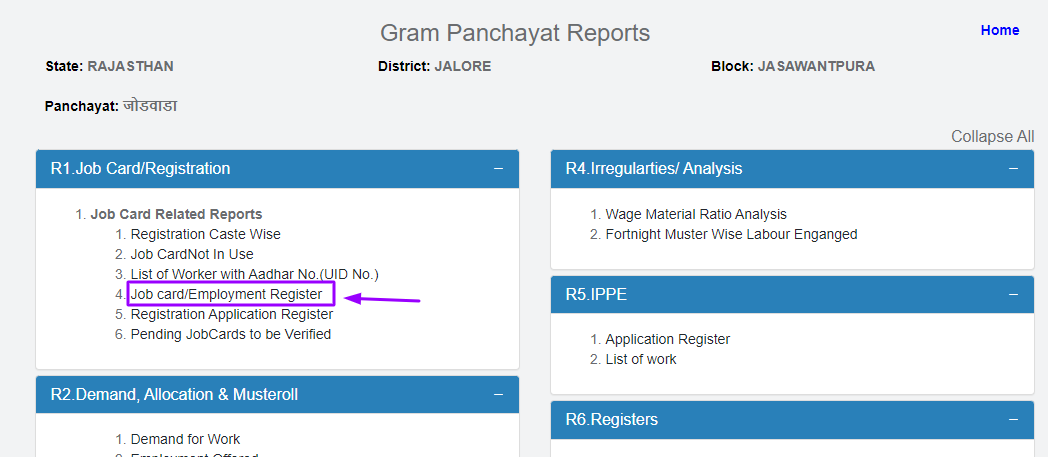Collapse the R2.Demand, Allocation & Musteroll minus icon
This screenshot has height=457, width=1048.
tap(498, 394)
